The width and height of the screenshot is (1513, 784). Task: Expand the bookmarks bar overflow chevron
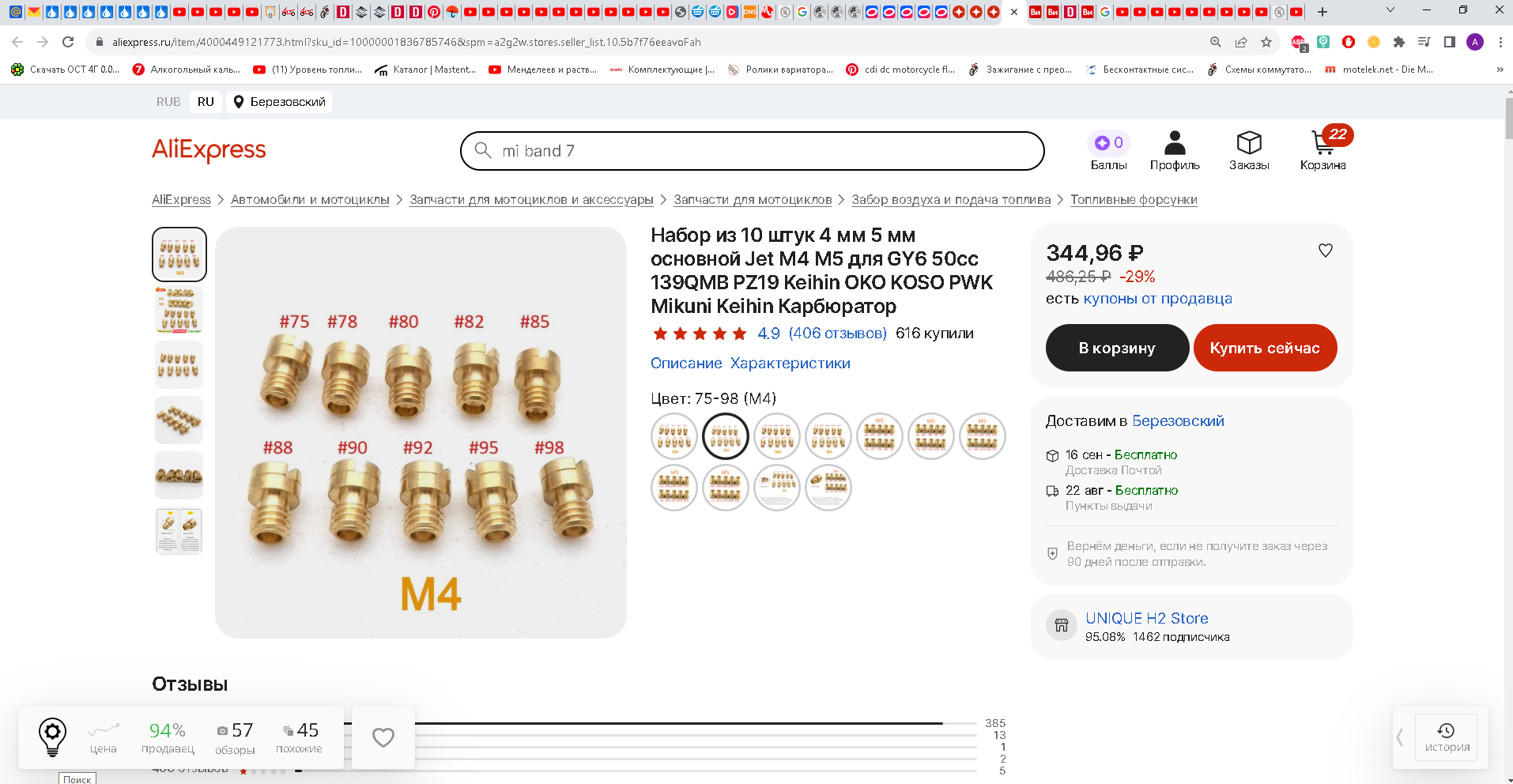pyautogui.click(x=1500, y=70)
